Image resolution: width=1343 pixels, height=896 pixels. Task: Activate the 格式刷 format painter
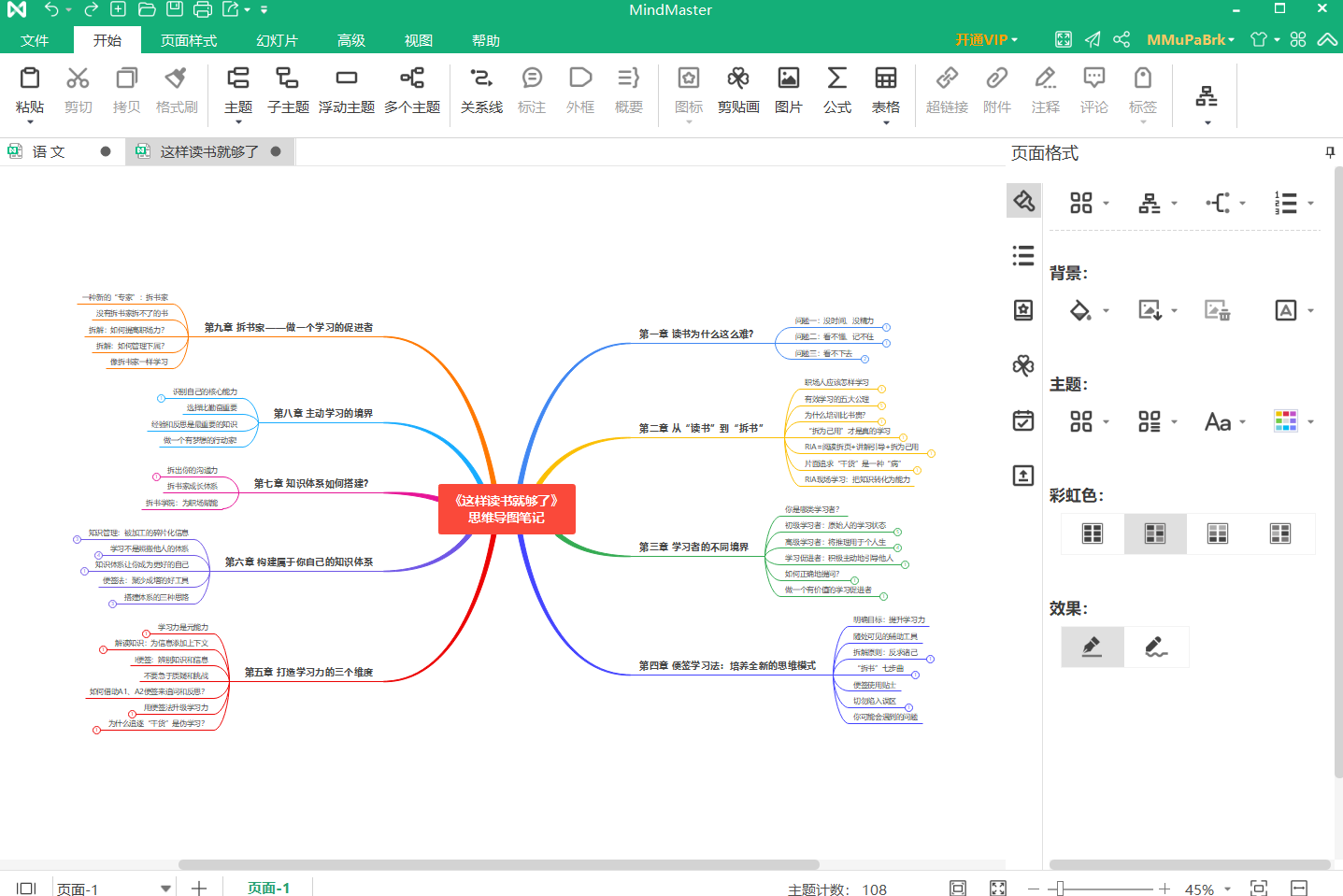click(x=177, y=91)
